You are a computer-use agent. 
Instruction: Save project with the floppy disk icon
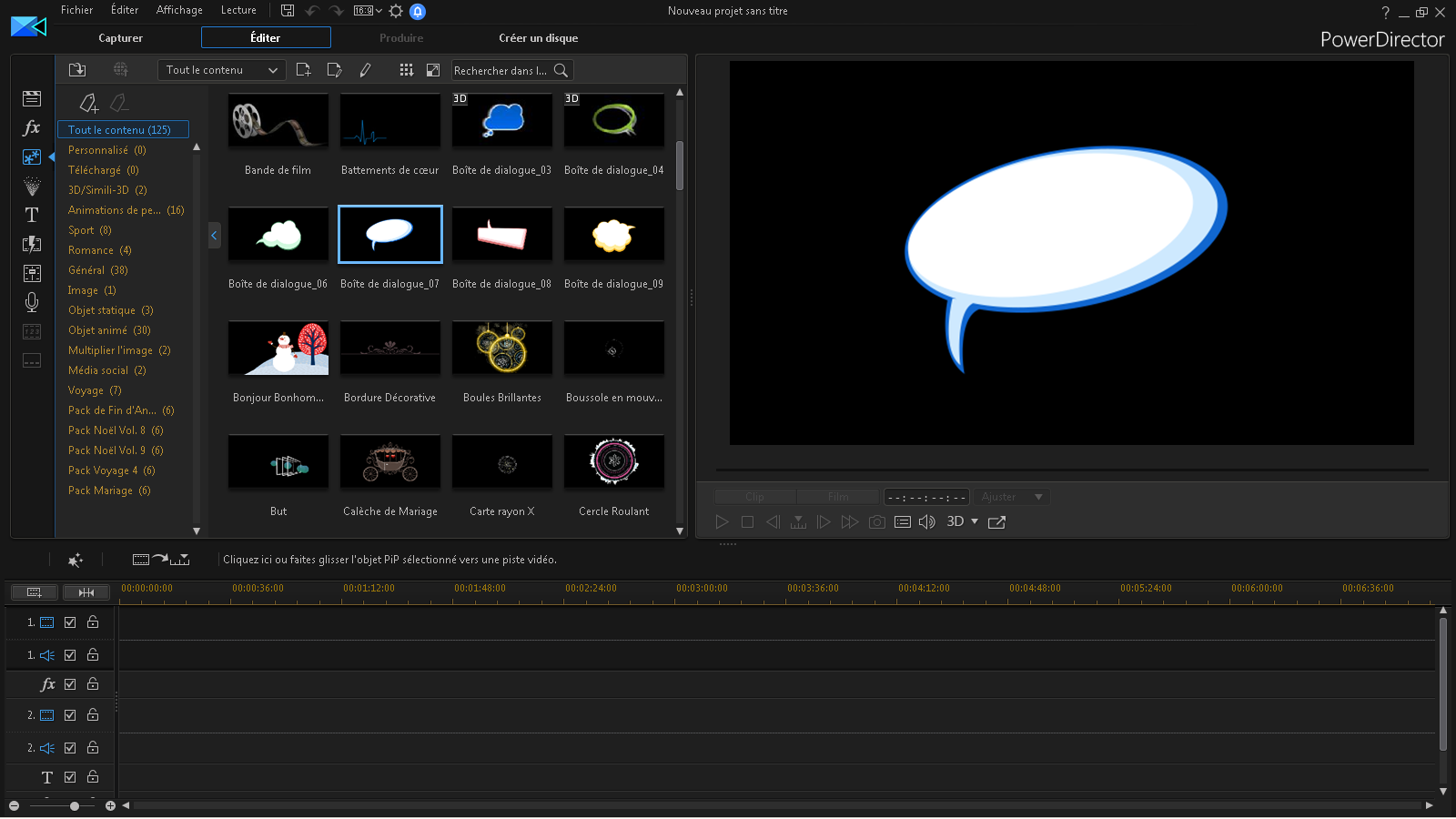(288, 11)
